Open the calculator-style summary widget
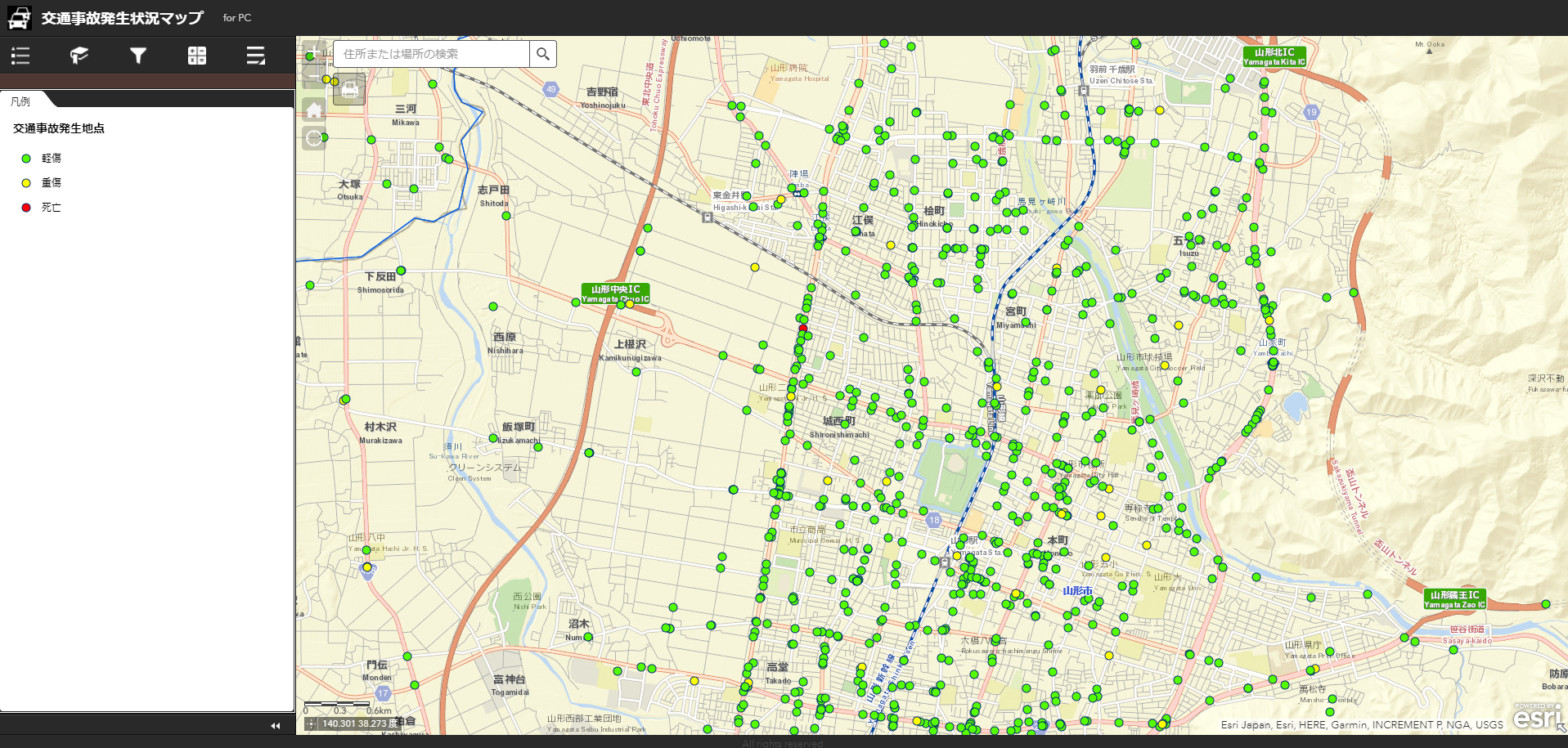 [x=197, y=56]
